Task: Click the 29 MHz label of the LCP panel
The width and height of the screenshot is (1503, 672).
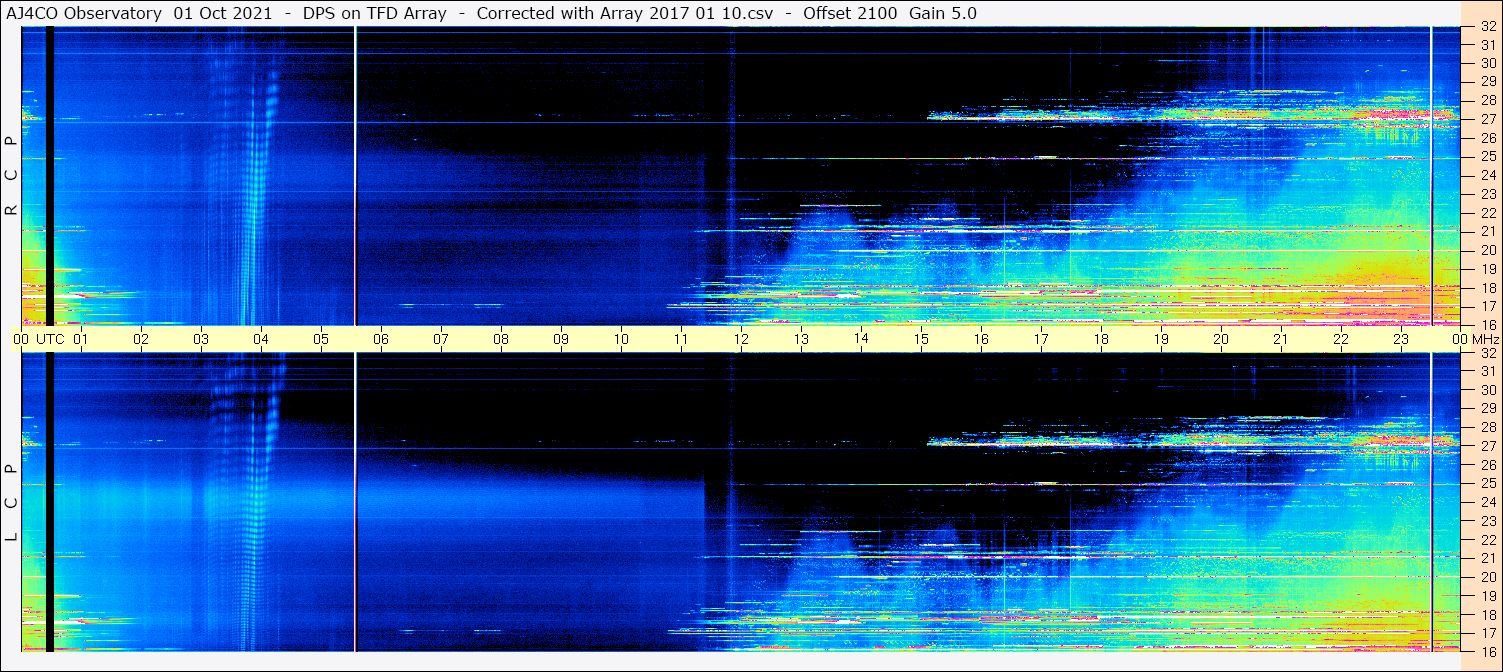Action: tap(1487, 409)
